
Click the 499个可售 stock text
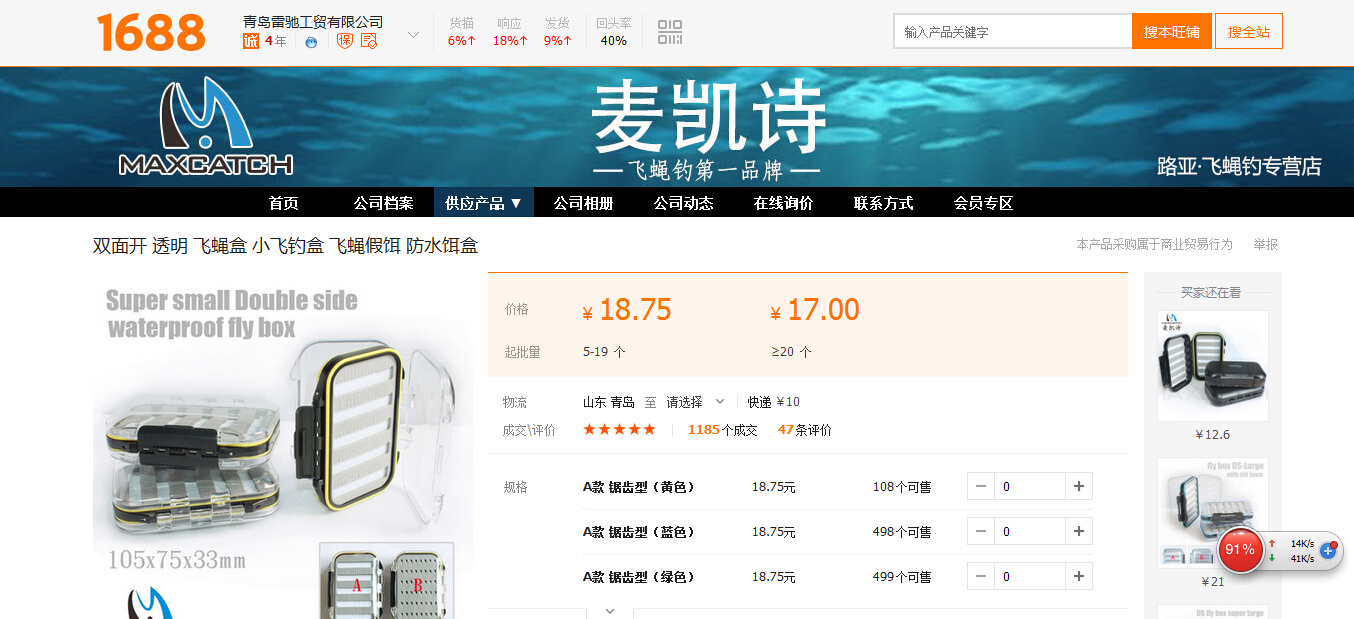(902, 577)
